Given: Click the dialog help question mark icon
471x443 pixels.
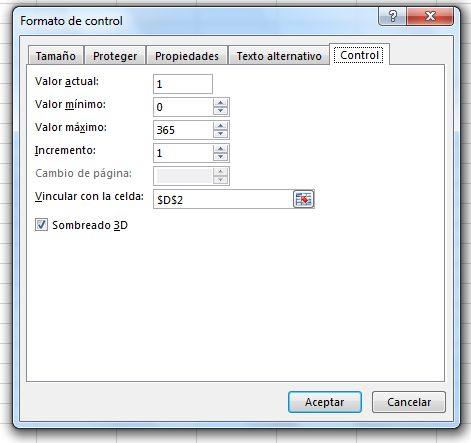Looking at the screenshot, I should point(392,16).
